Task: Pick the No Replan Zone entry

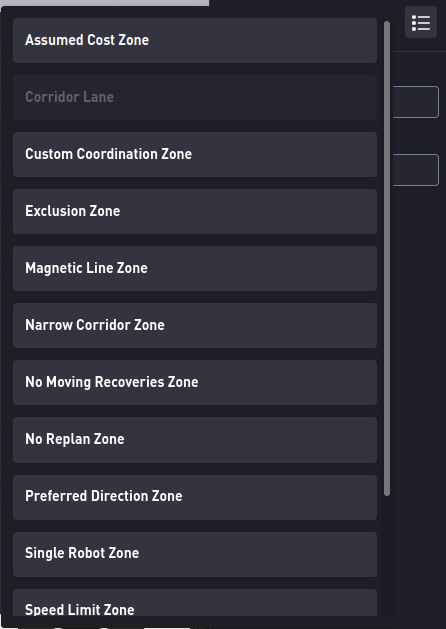Action: click(x=195, y=440)
